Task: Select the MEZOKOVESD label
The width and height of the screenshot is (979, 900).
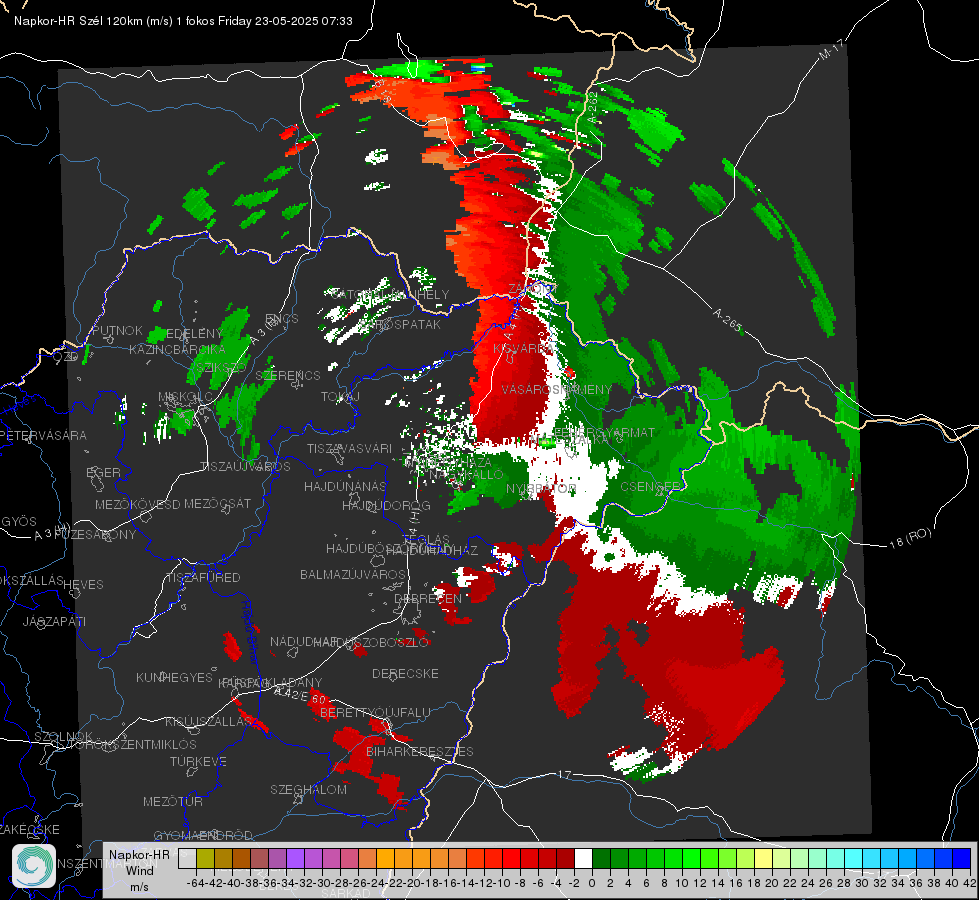Action: pos(137,504)
